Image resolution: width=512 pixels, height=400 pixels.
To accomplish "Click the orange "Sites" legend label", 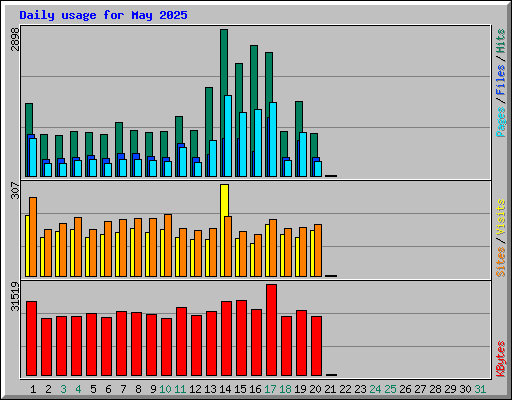I will (500, 262).
